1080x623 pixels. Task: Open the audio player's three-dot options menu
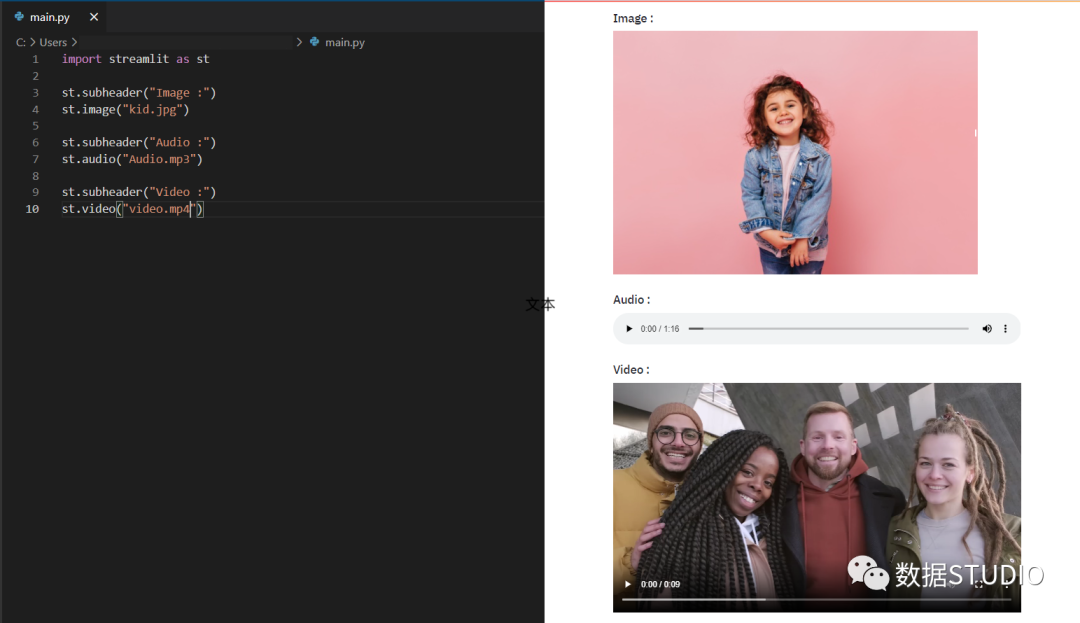1004,328
